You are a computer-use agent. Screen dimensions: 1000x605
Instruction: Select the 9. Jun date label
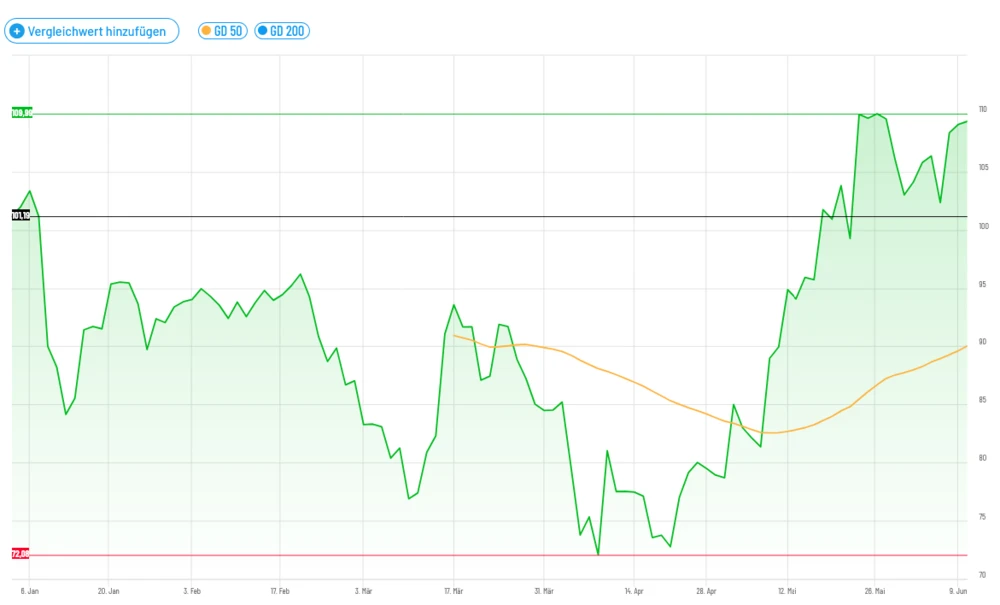point(958,591)
